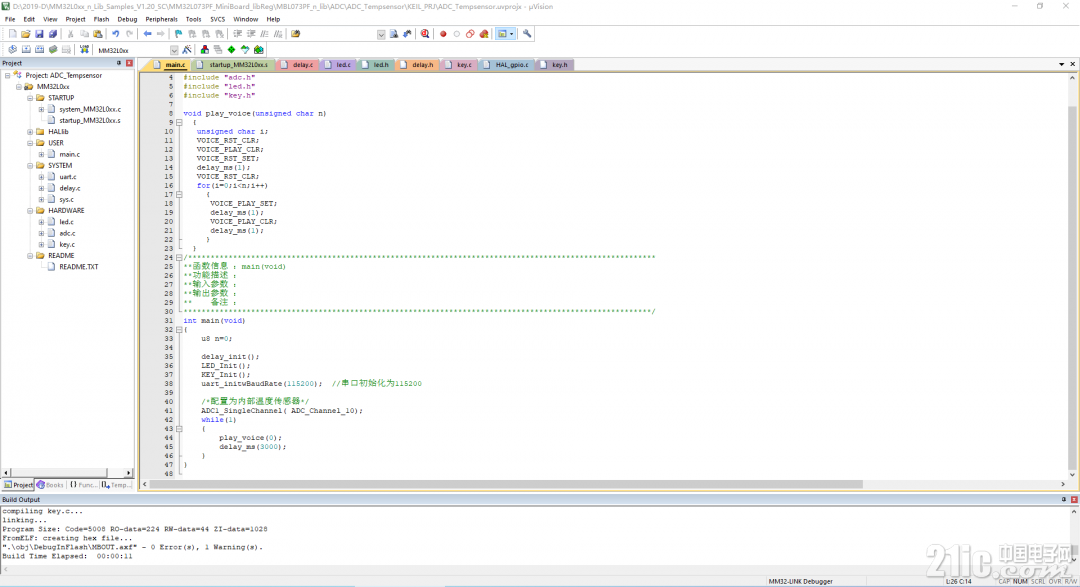Screen dimensions: 1080x587
Task: Undo the last edit via the toolbar
Action: click(116, 34)
